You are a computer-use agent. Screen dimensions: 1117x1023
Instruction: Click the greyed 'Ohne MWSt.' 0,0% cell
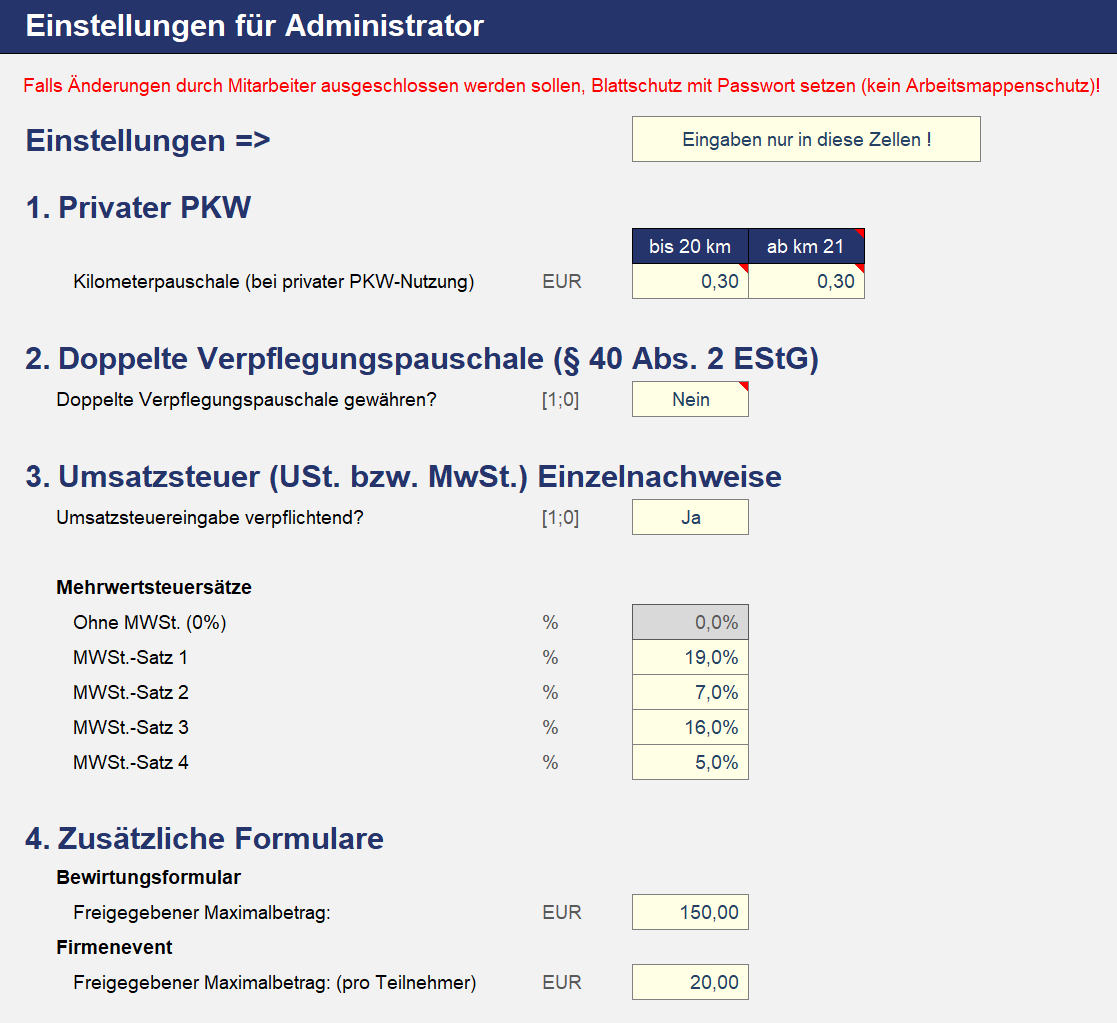pyautogui.click(x=690, y=622)
